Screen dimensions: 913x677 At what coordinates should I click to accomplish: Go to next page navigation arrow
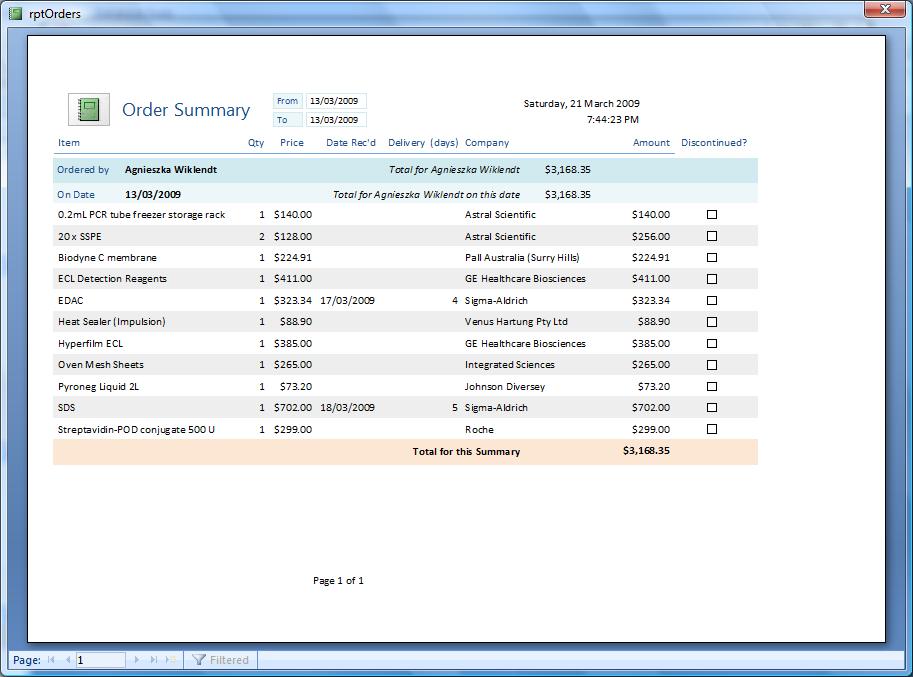click(137, 660)
